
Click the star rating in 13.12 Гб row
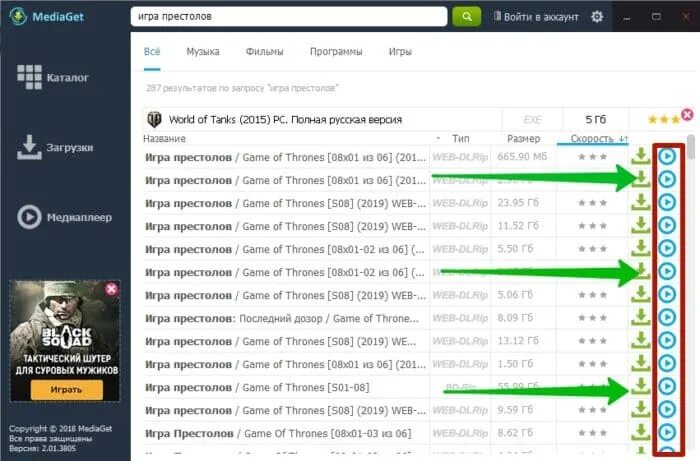[592, 341]
